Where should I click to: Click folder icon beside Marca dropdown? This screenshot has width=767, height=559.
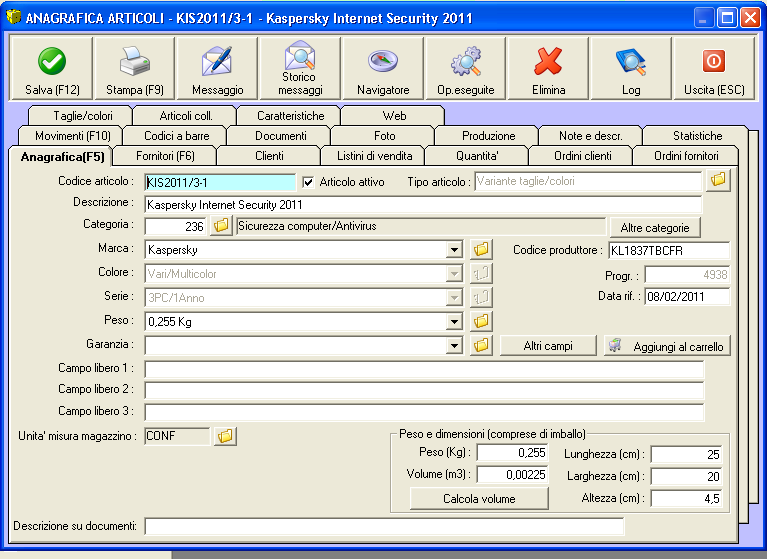pyautogui.click(x=481, y=249)
